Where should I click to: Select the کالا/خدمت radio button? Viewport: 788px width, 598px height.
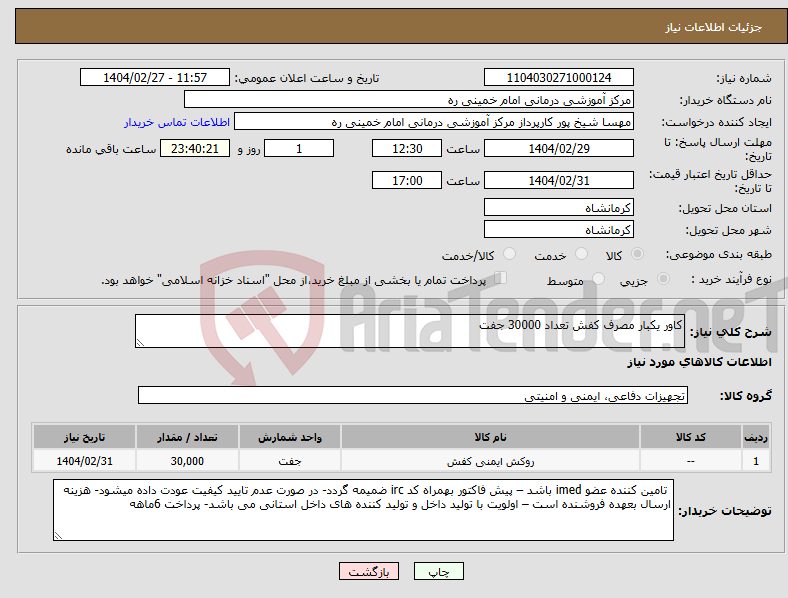[x=510, y=254]
